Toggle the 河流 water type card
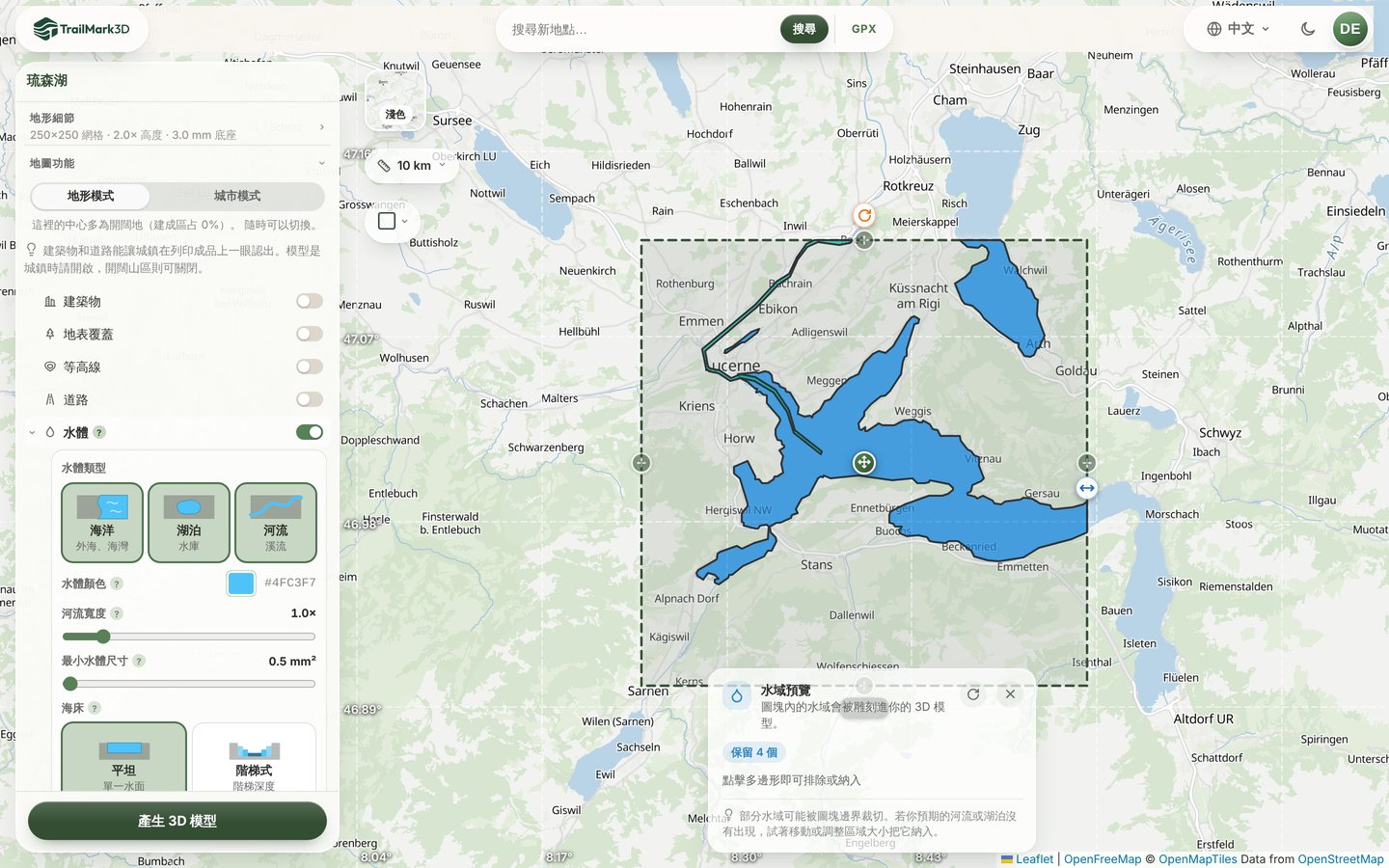The image size is (1389, 868). [x=276, y=523]
